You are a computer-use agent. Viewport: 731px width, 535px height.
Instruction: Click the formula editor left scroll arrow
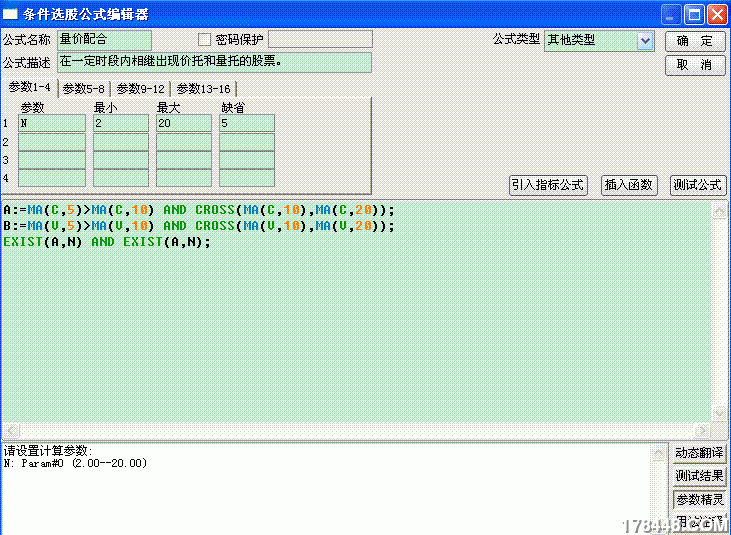tap(11, 430)
